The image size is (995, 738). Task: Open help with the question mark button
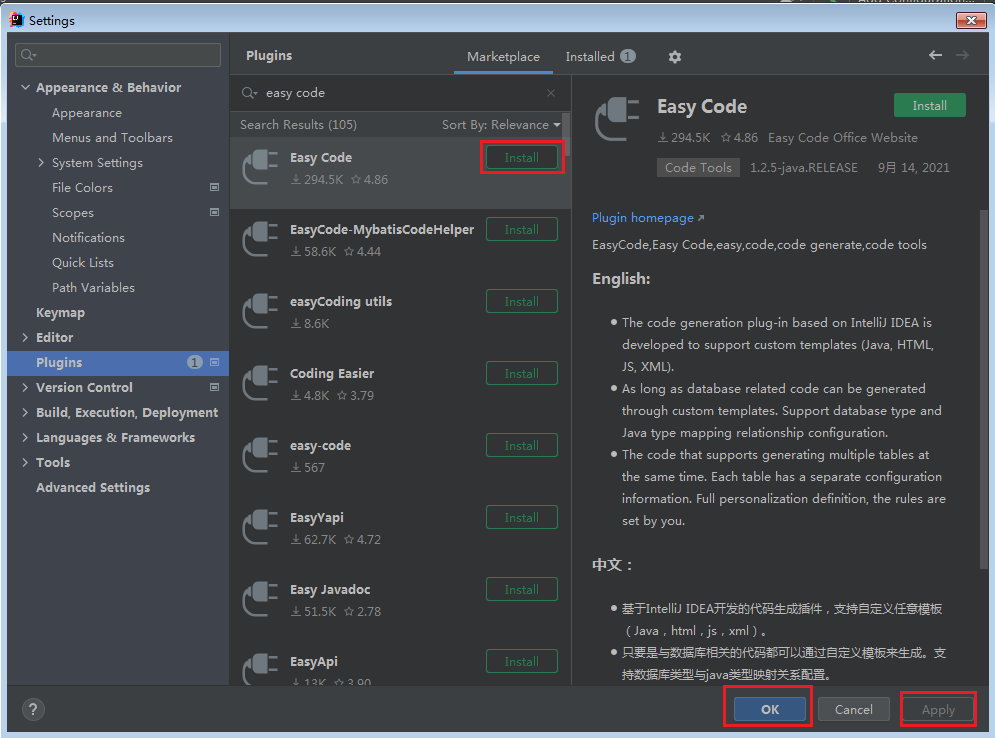(x=33, y=709)
